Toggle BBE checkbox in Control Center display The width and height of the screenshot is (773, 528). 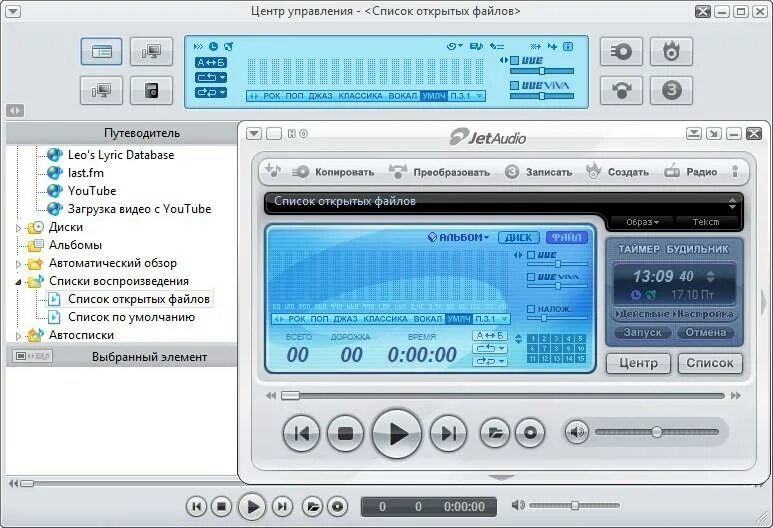point(515,61)
